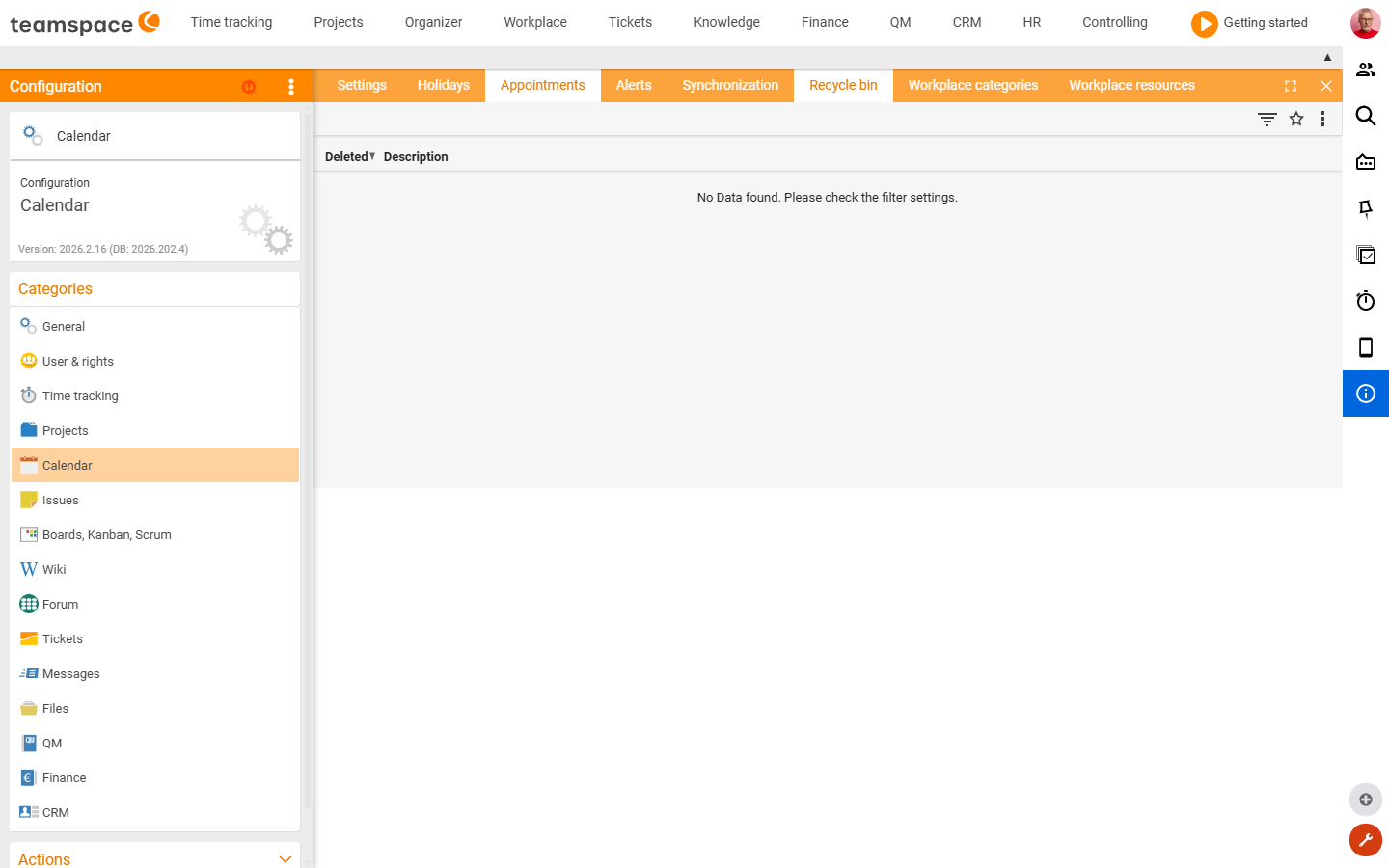Click the orange wrench floating button
Image resolution: width=1389 pixels, height=868 pixels.
[x=1366, y=840]
